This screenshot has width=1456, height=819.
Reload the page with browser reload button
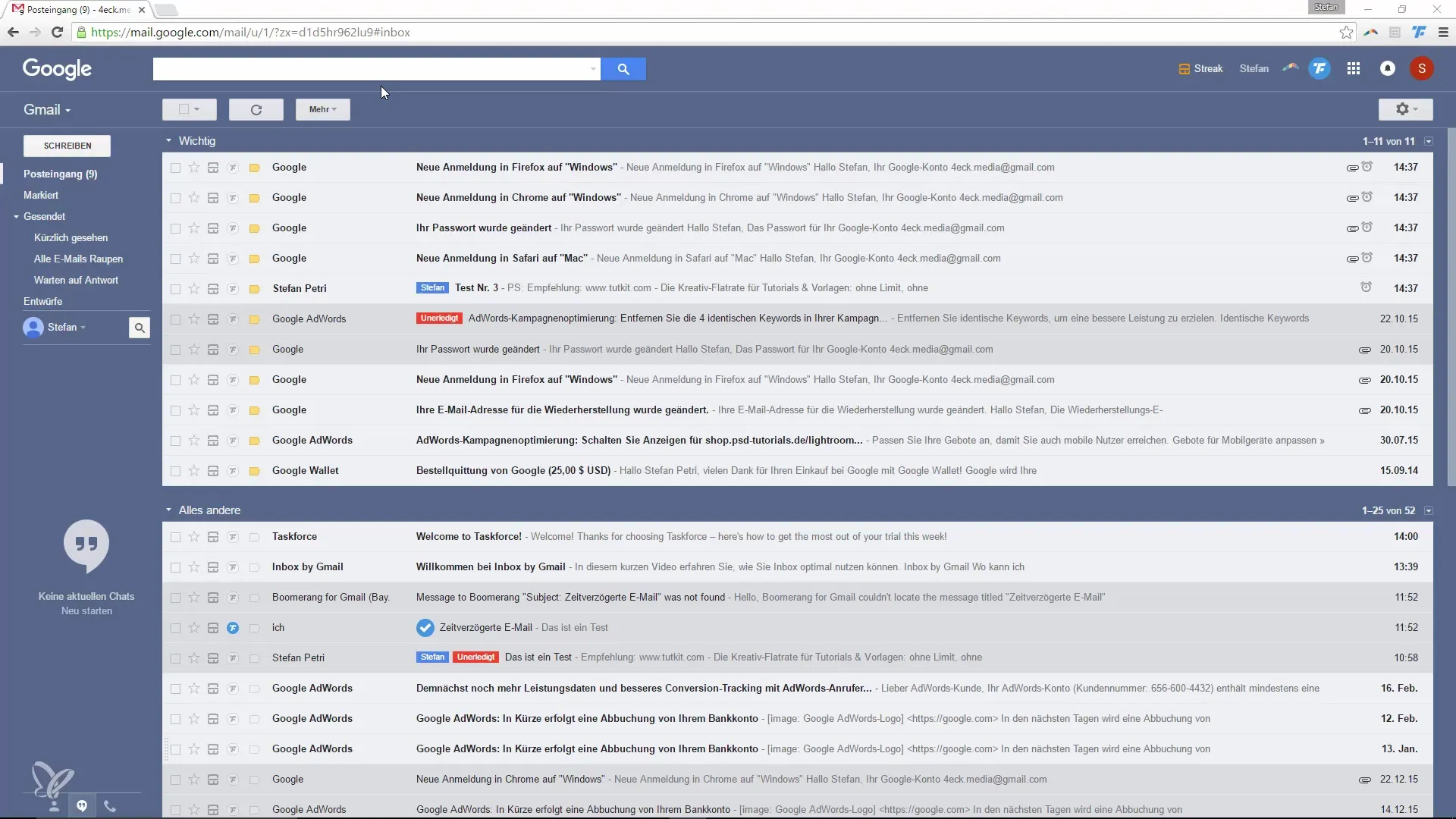pos(57,33)
